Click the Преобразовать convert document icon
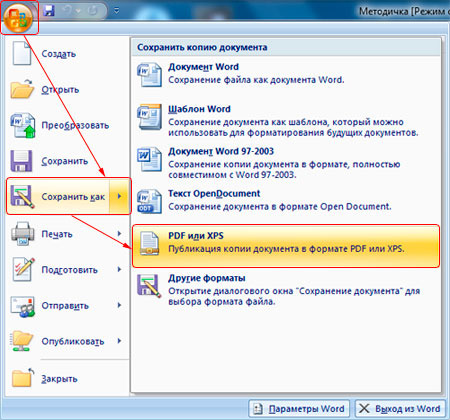Viewport: 450px width, 420px height. pyautogui.click(x=23, y=125)
